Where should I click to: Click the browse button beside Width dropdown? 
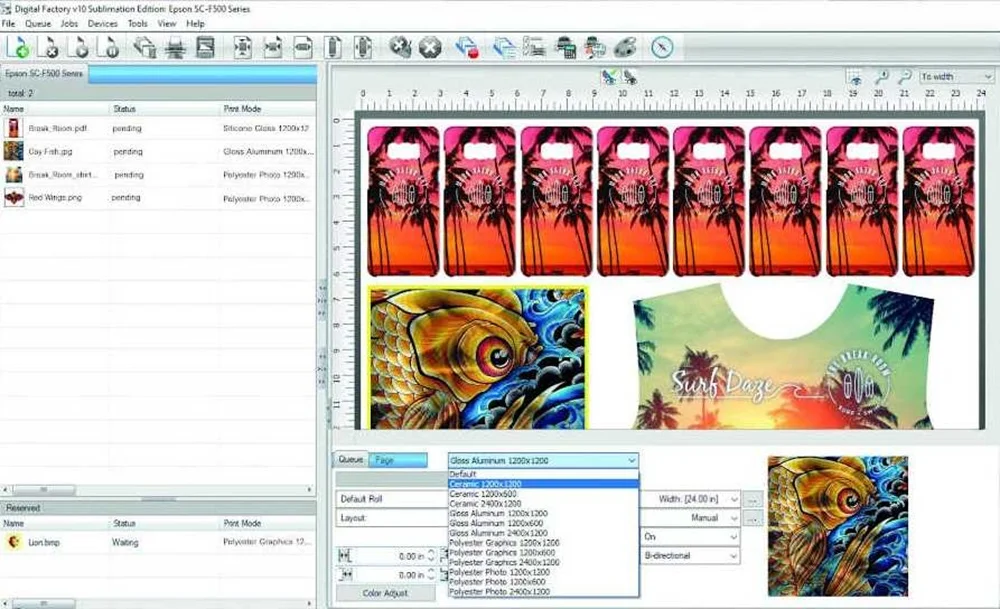pos(752,498)
